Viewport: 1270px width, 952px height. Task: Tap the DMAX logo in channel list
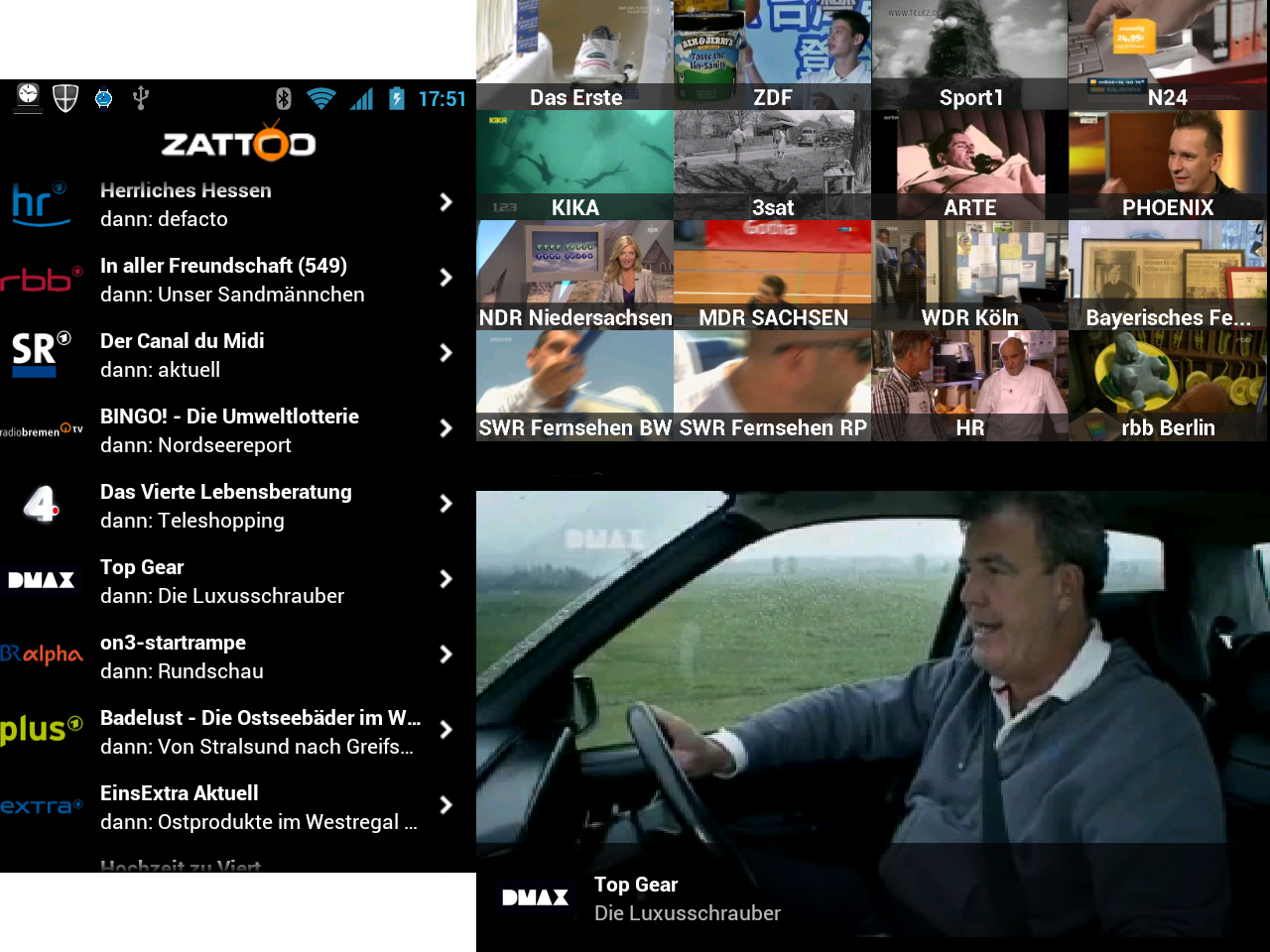pos(41,580)
